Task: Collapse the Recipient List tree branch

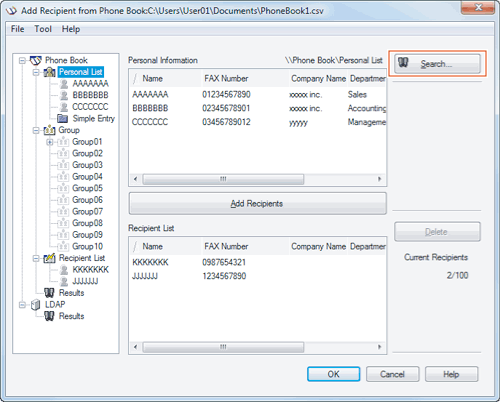Action: click(36, 258)
